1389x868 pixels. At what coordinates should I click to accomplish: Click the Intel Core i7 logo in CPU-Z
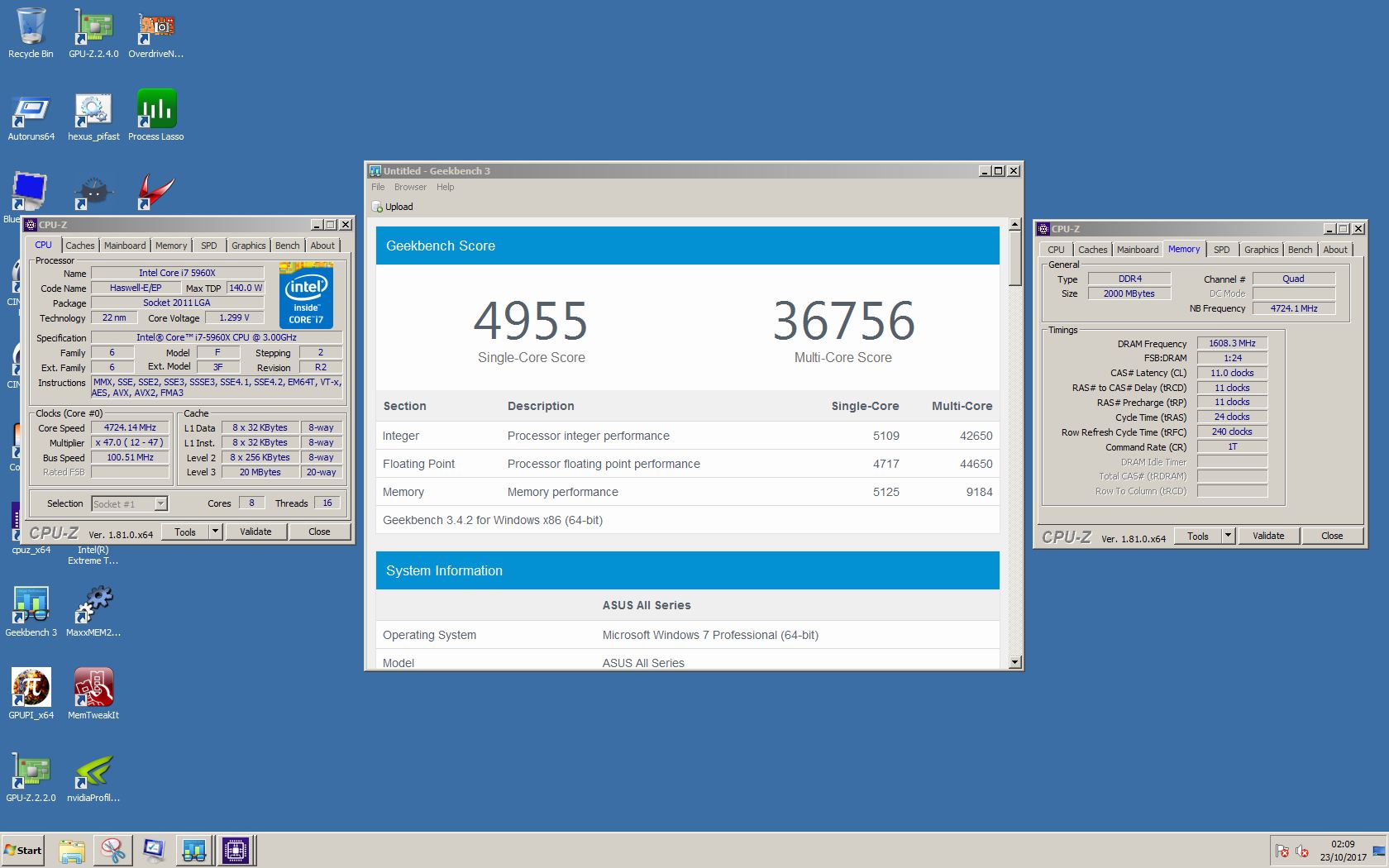[306, 296]
